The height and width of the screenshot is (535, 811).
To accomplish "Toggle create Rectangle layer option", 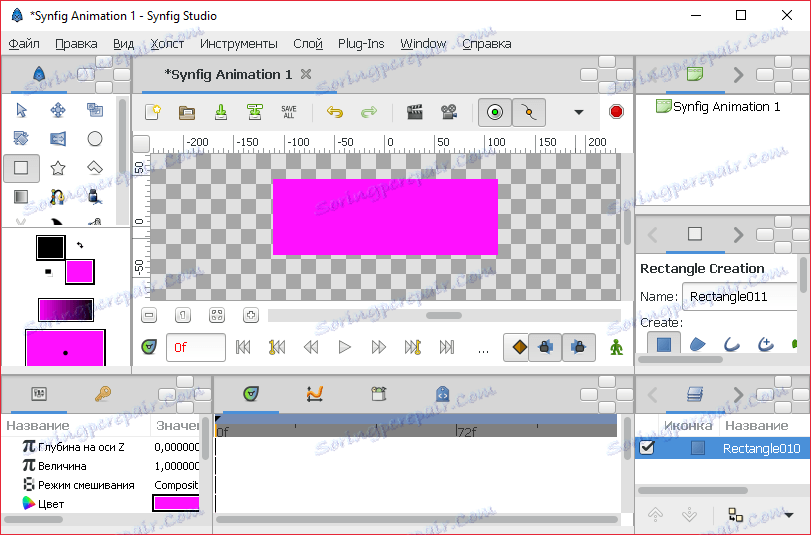I will coord(664,344).
